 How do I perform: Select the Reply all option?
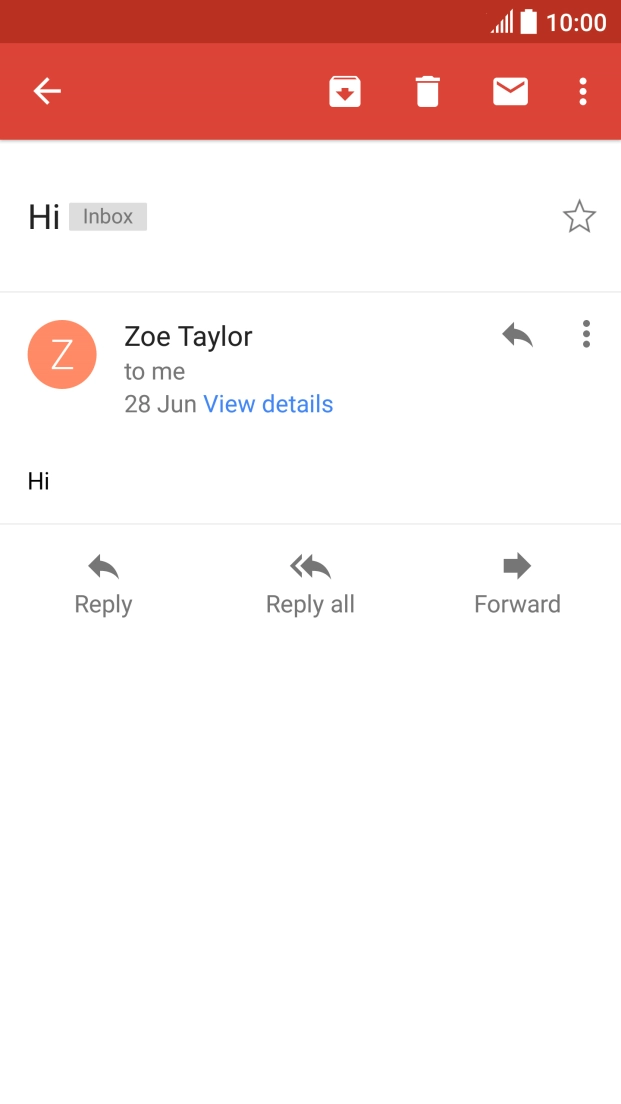(310, 583)
